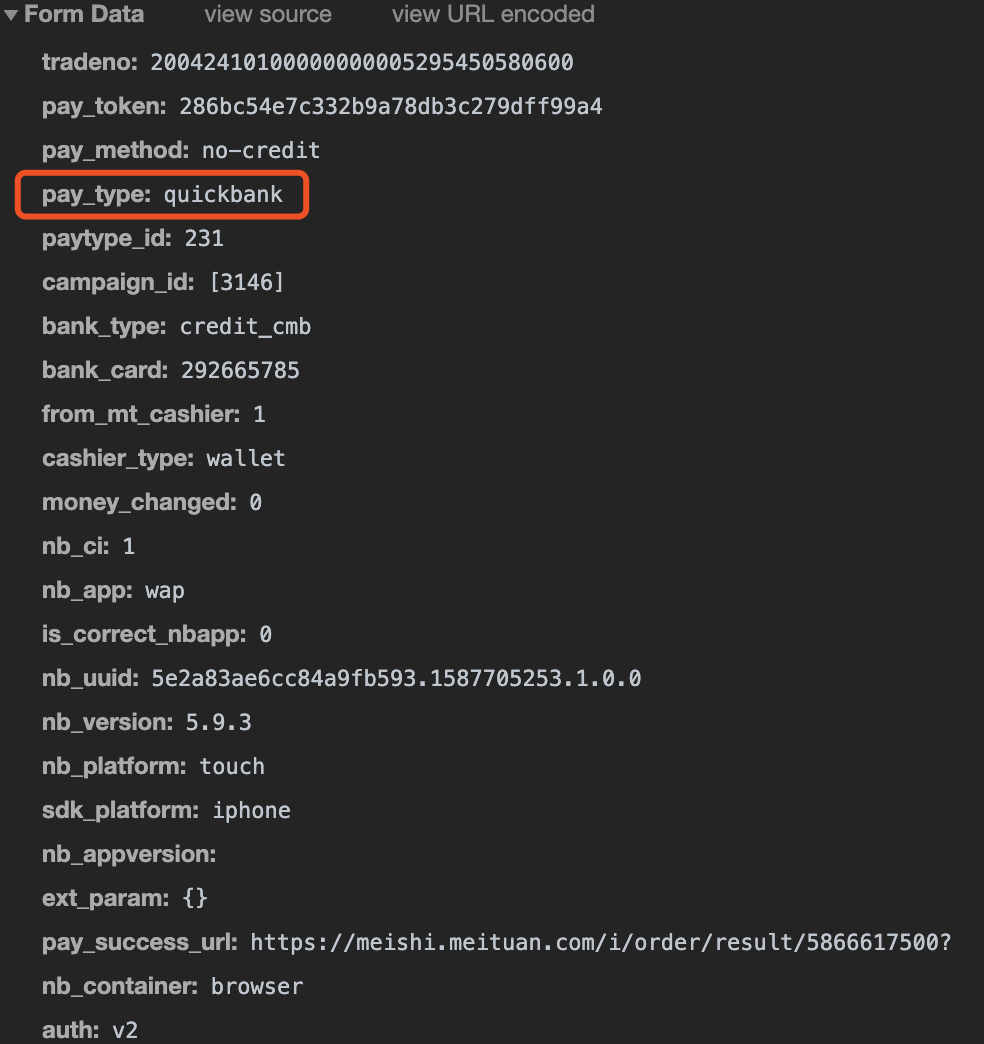Select the cashier_type wallet row
This screenshot has height=1044, width=984.
164,458
